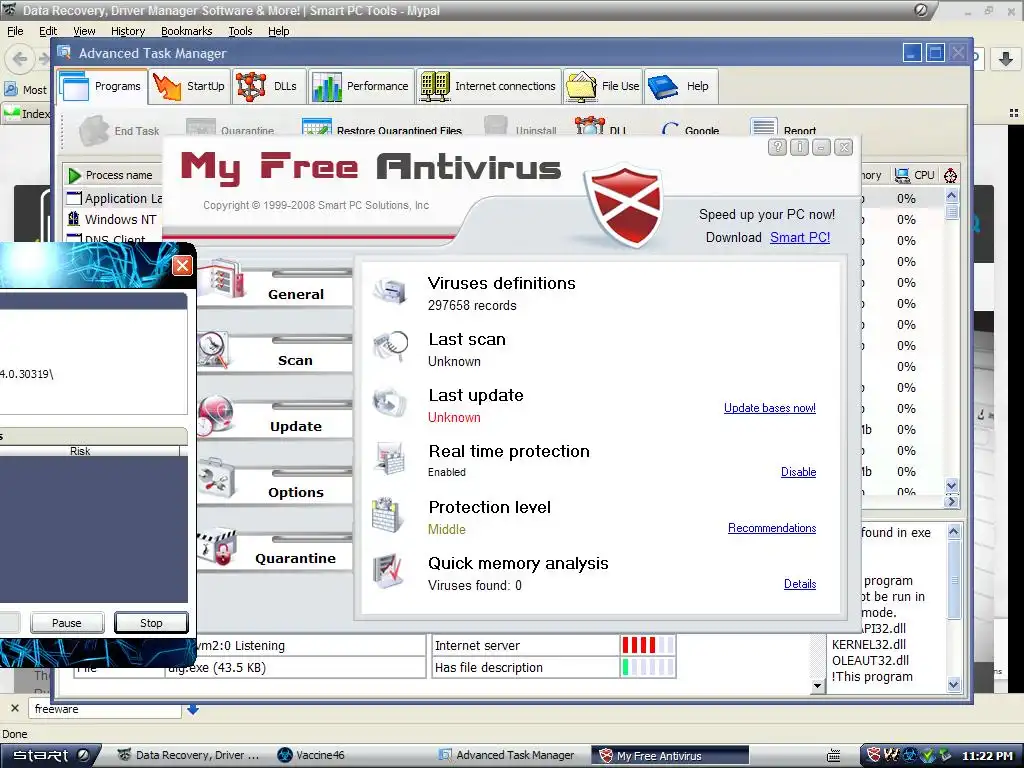Open the Tools menu in Mypal browser
This screenshot has height=768, width=1024.
240,31
